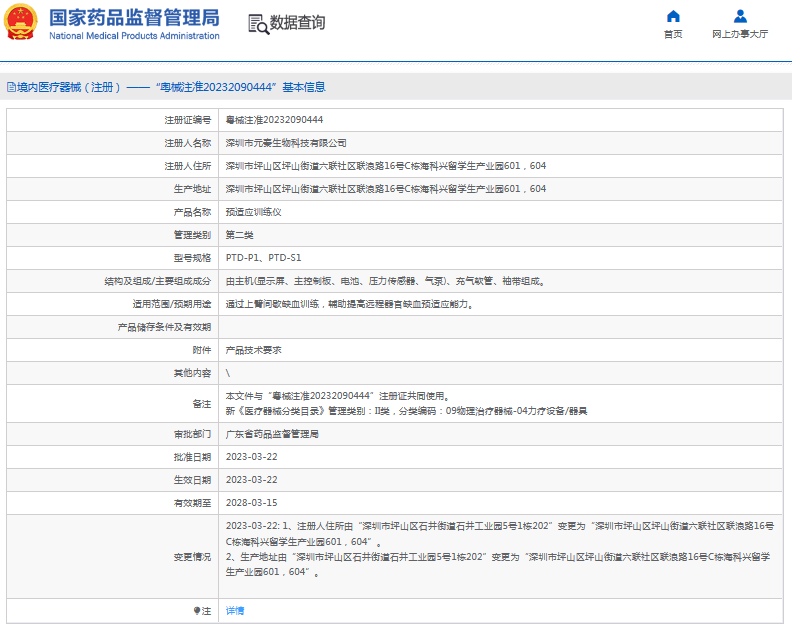Image resolution: width=792 pixels, height=630 pixels.
Task: Click the 适用范围 intended use description
Action: 350,304
